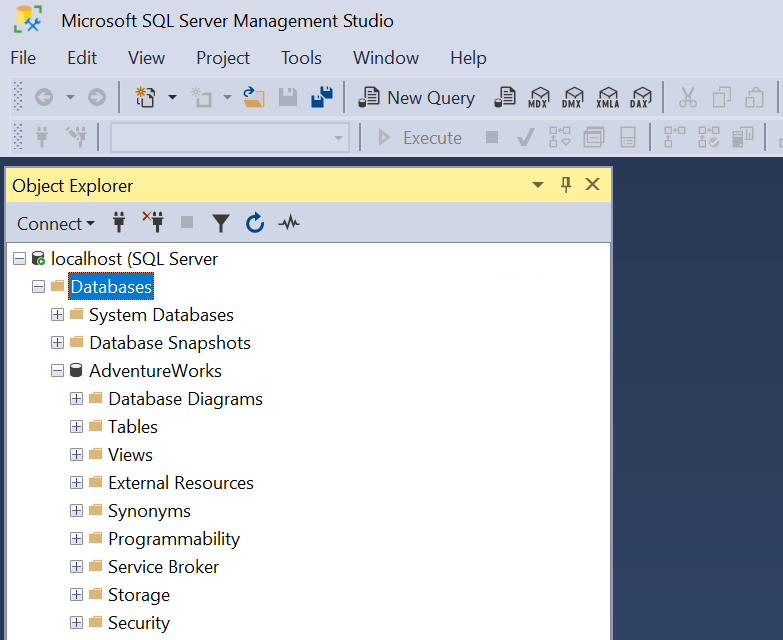The height and width of the screenshot is (640, 783).
Task: Pin the Object Explorer panel
Action: point(566,185)
